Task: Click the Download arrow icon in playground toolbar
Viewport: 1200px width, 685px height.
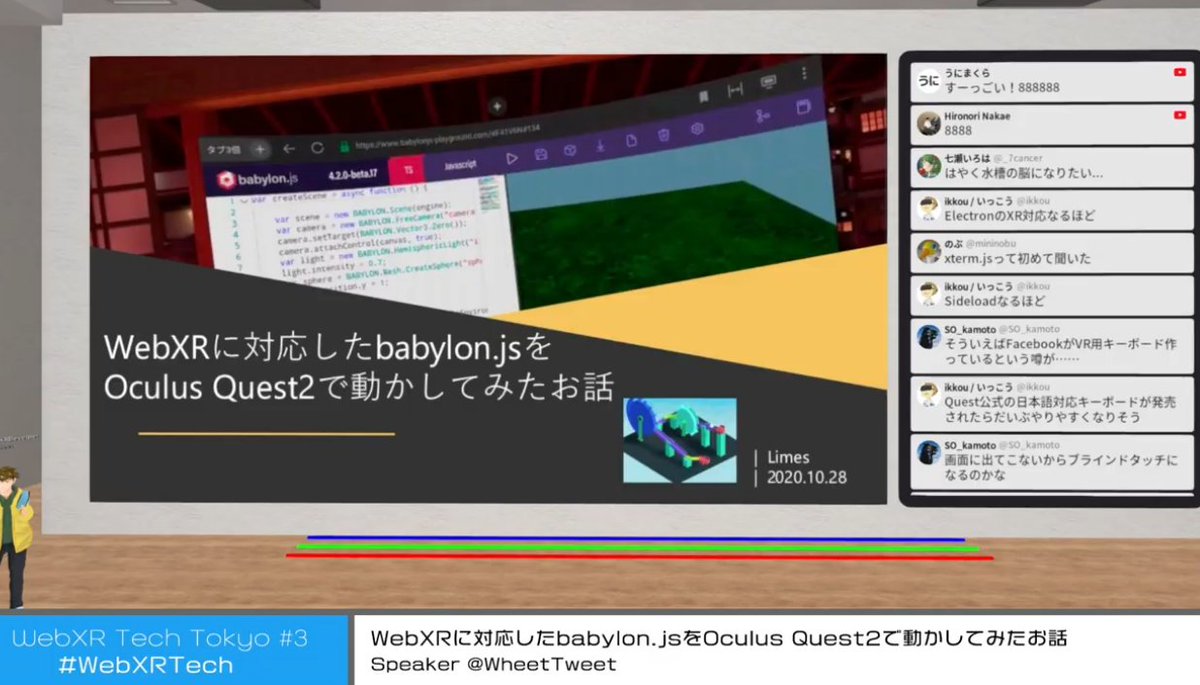Action: point(600,146)
